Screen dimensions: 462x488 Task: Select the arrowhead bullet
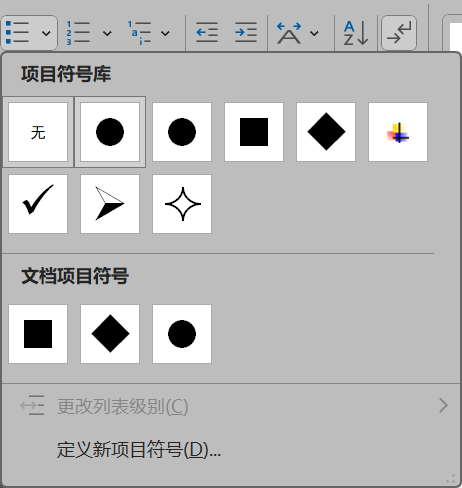[110, 204]
